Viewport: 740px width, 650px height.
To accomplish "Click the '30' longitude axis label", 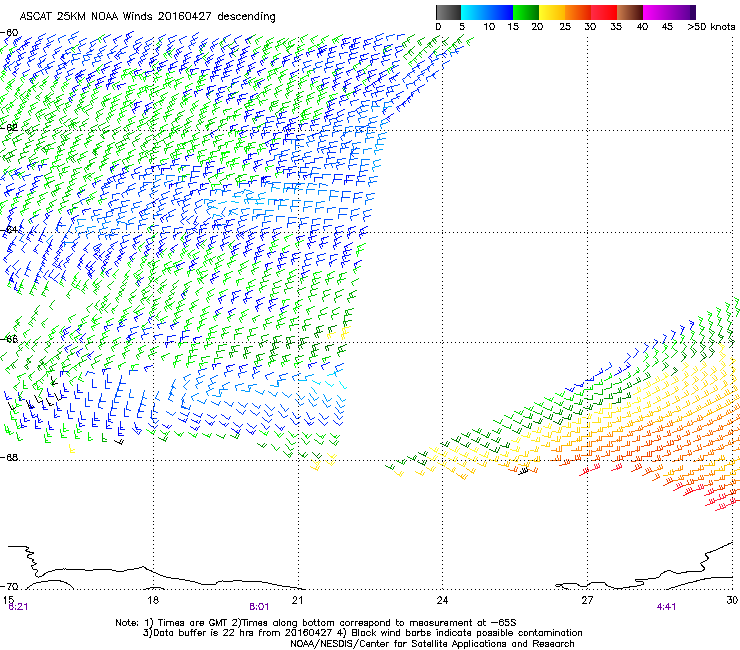I will [732, 599].
